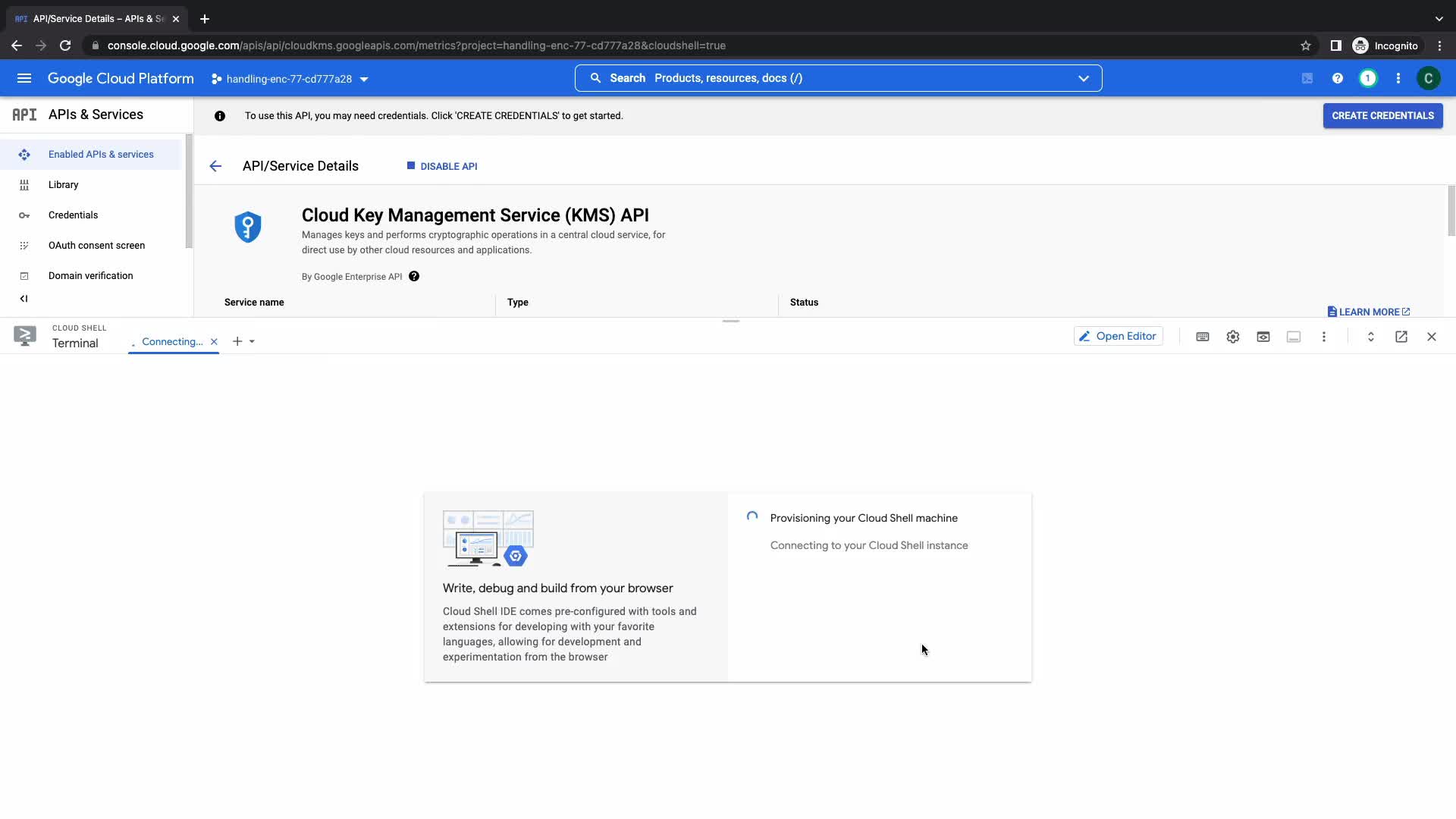Collapse the APIs & Services sidebar
Image resolution: width=1456 pixels, height=819 pixels.
(24, 299)
